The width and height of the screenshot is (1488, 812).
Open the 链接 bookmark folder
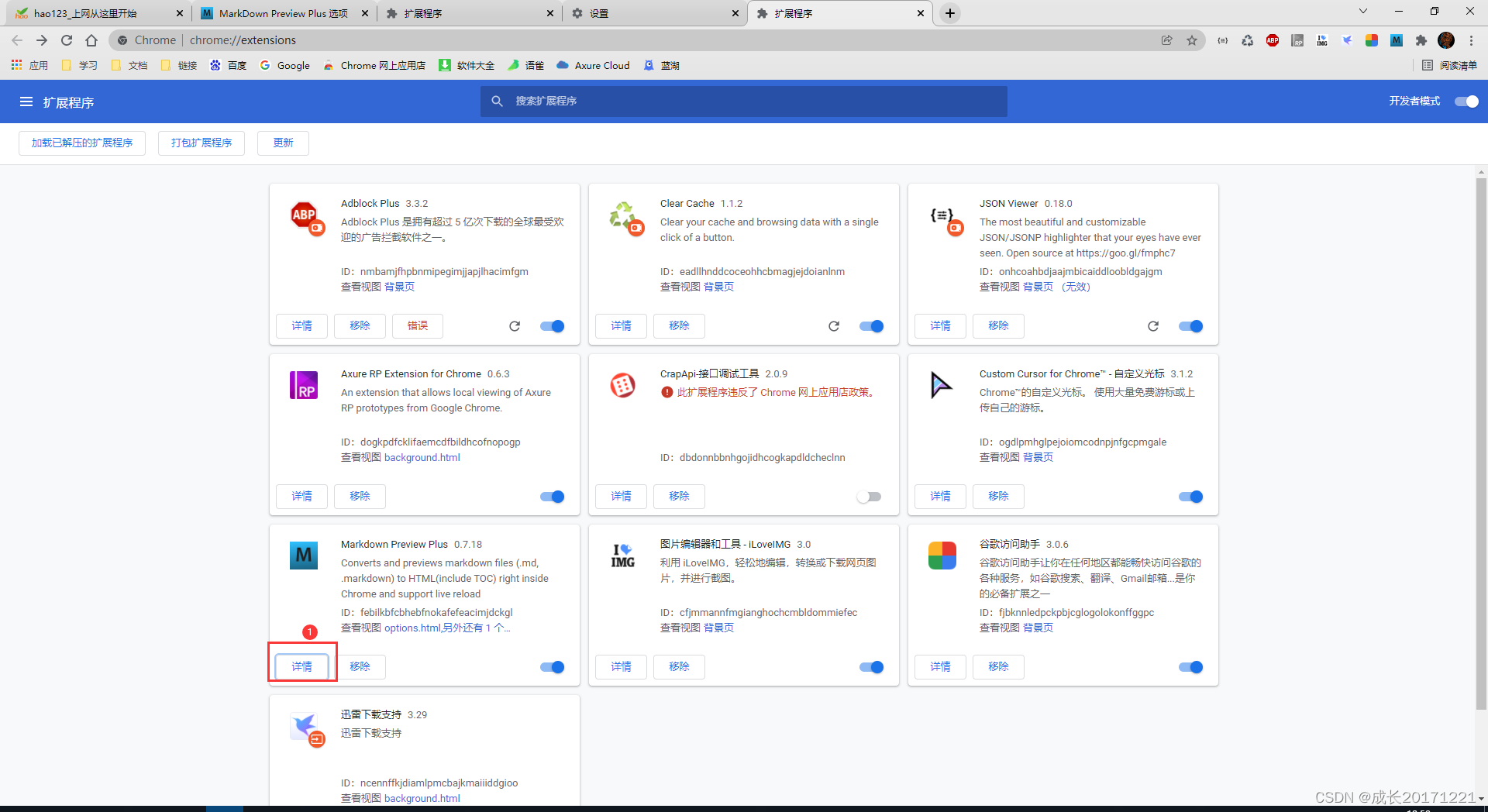point(179,65)
